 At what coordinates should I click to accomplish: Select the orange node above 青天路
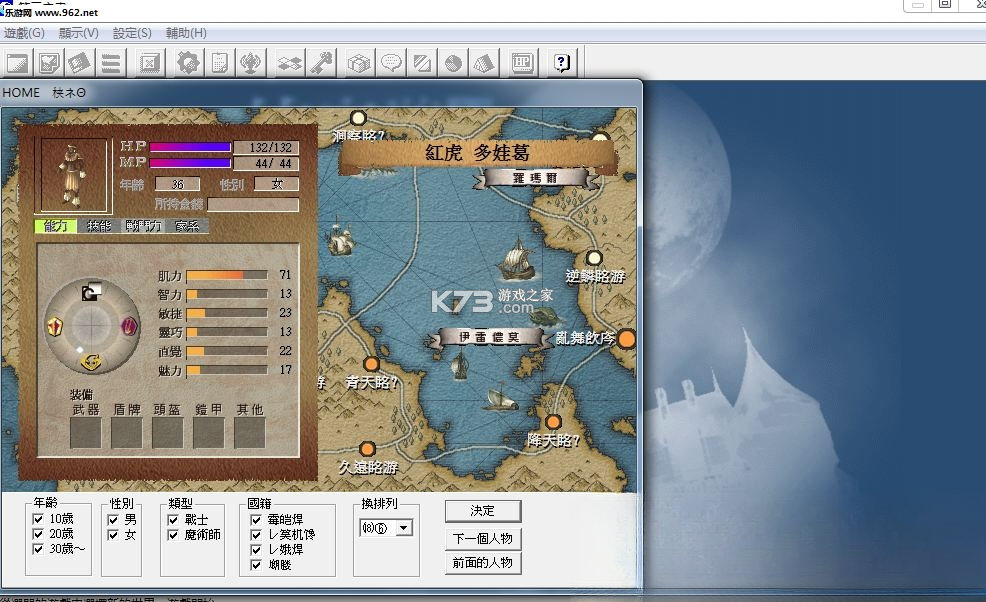click(x=372, y=364)
